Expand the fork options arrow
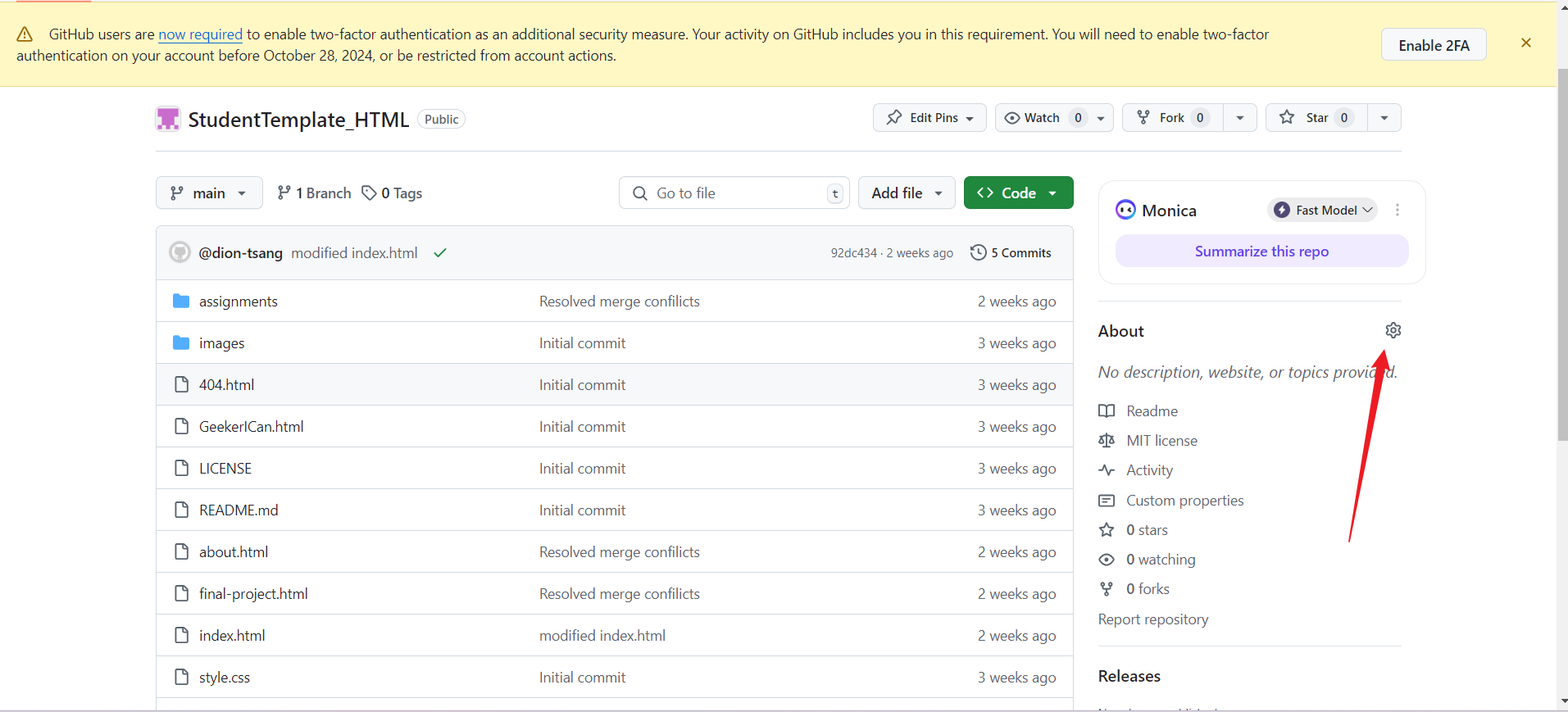The height and width of the screenshot is (712, 1568). click(x=1239, y=118)
